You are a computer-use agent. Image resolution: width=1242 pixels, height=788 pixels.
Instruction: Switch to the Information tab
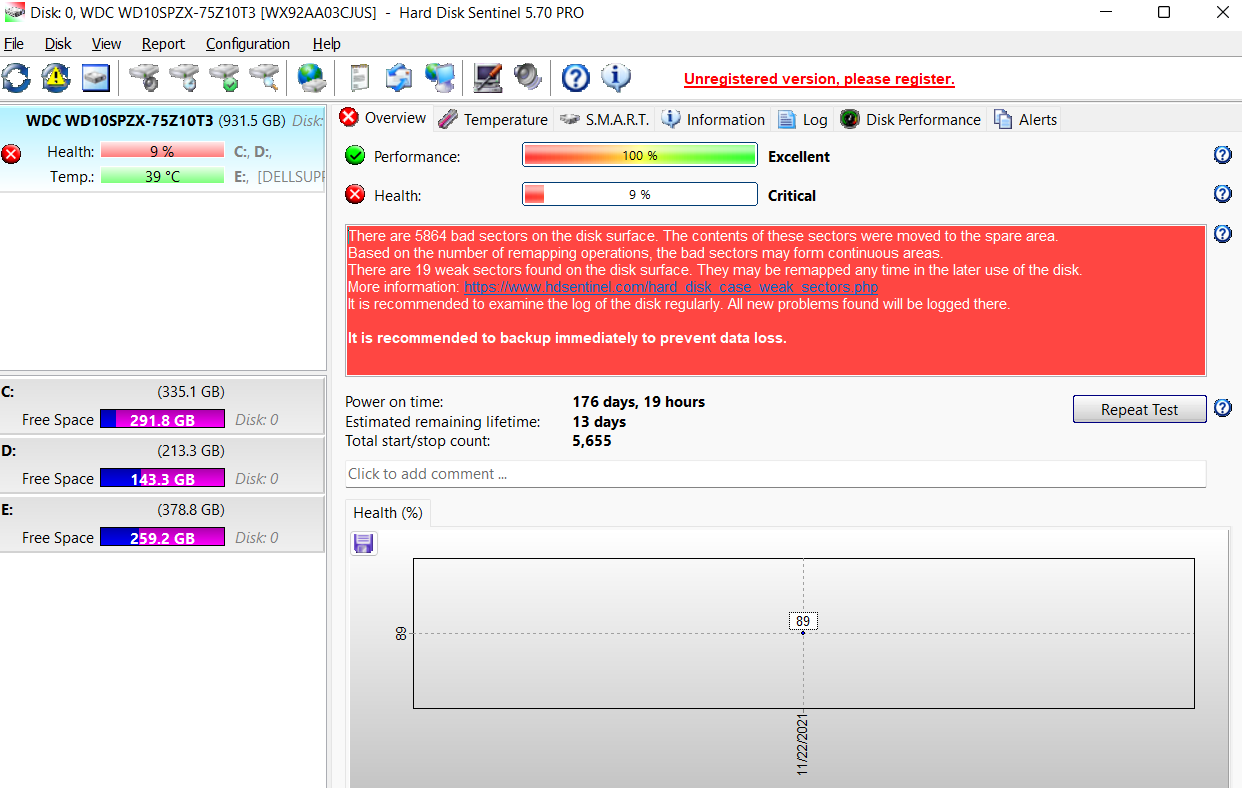713,119
